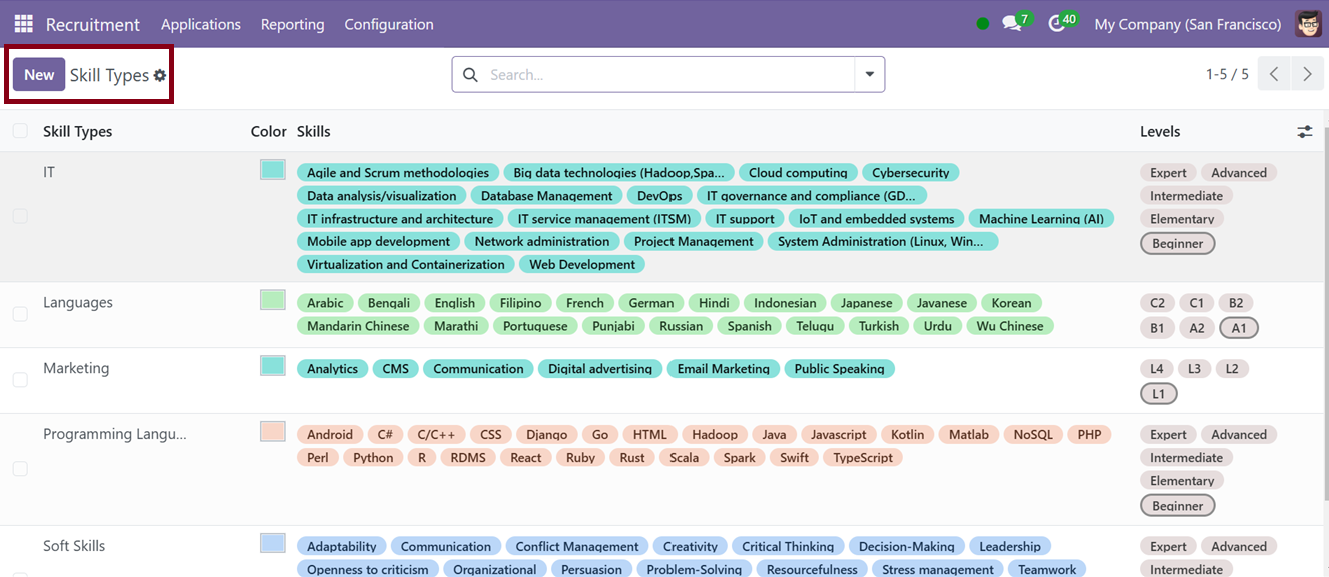Tick the checkbox for the Marketing row
Viewport: 1329px width, 577px height.
[x=20, y=380]
